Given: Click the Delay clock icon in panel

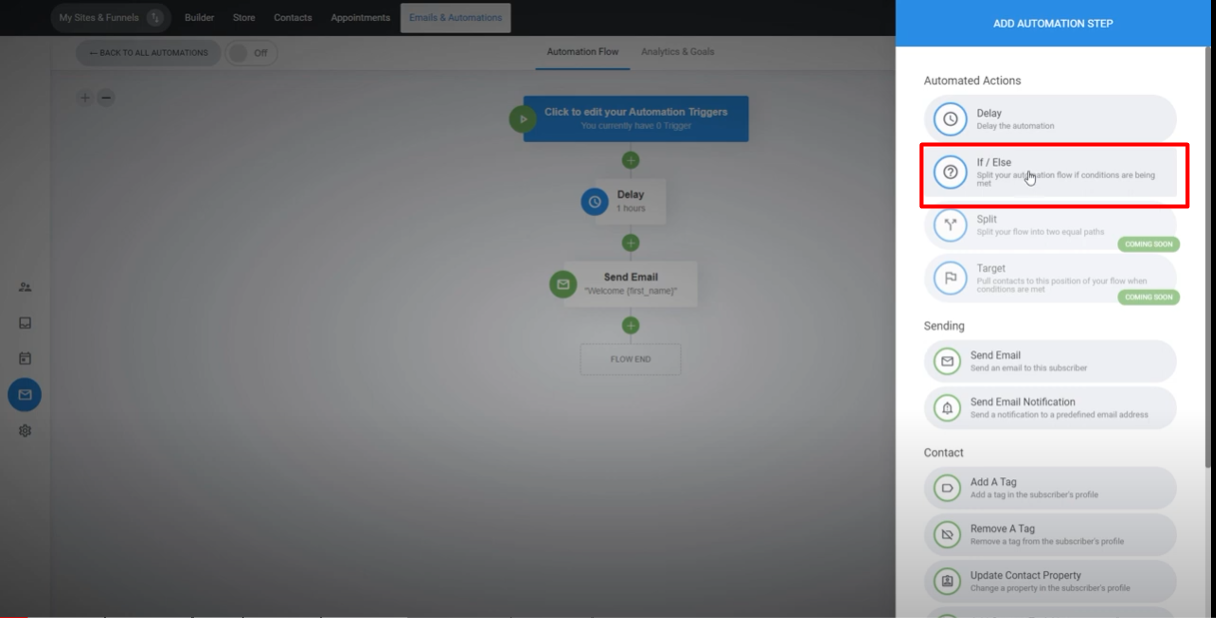Looking at the screenshot, I should pyautogui.click(x=950, y=119).
